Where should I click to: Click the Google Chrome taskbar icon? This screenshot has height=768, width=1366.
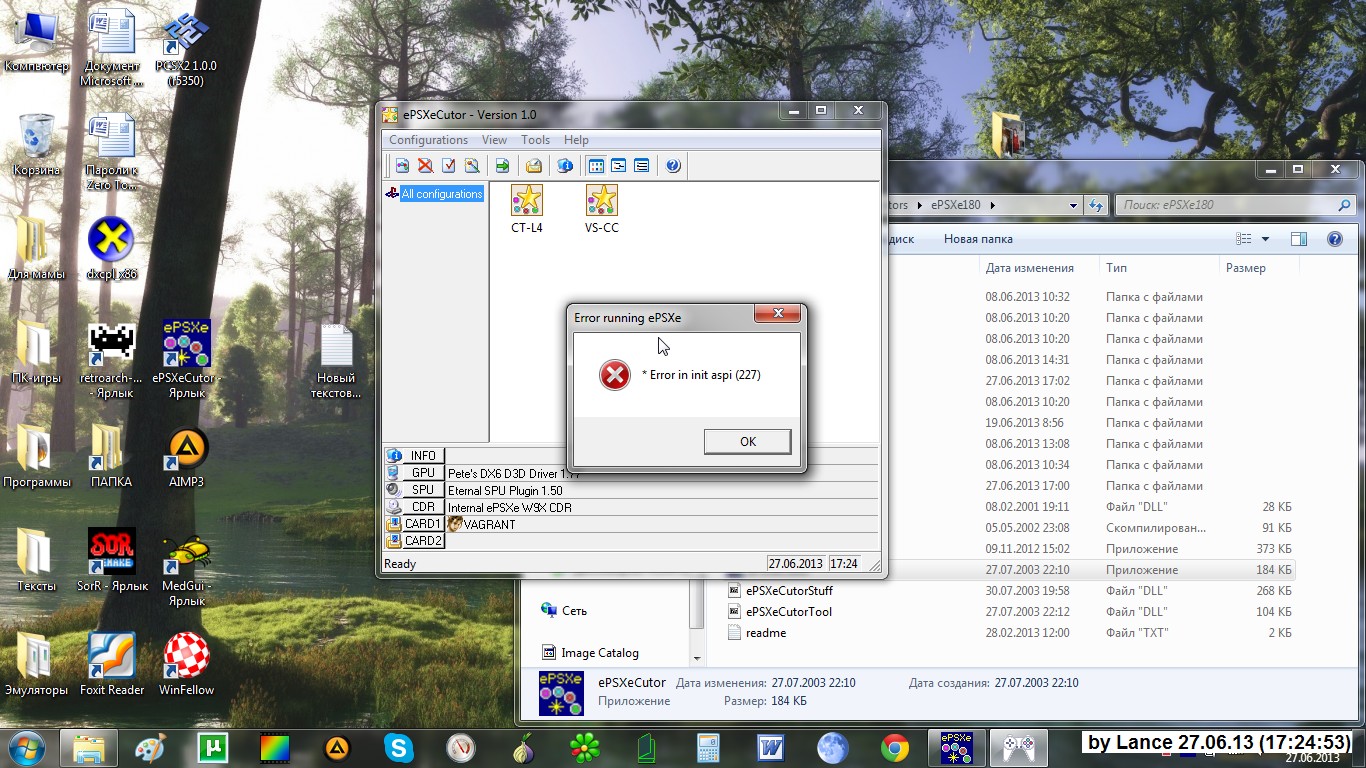(x=895, y=748)
